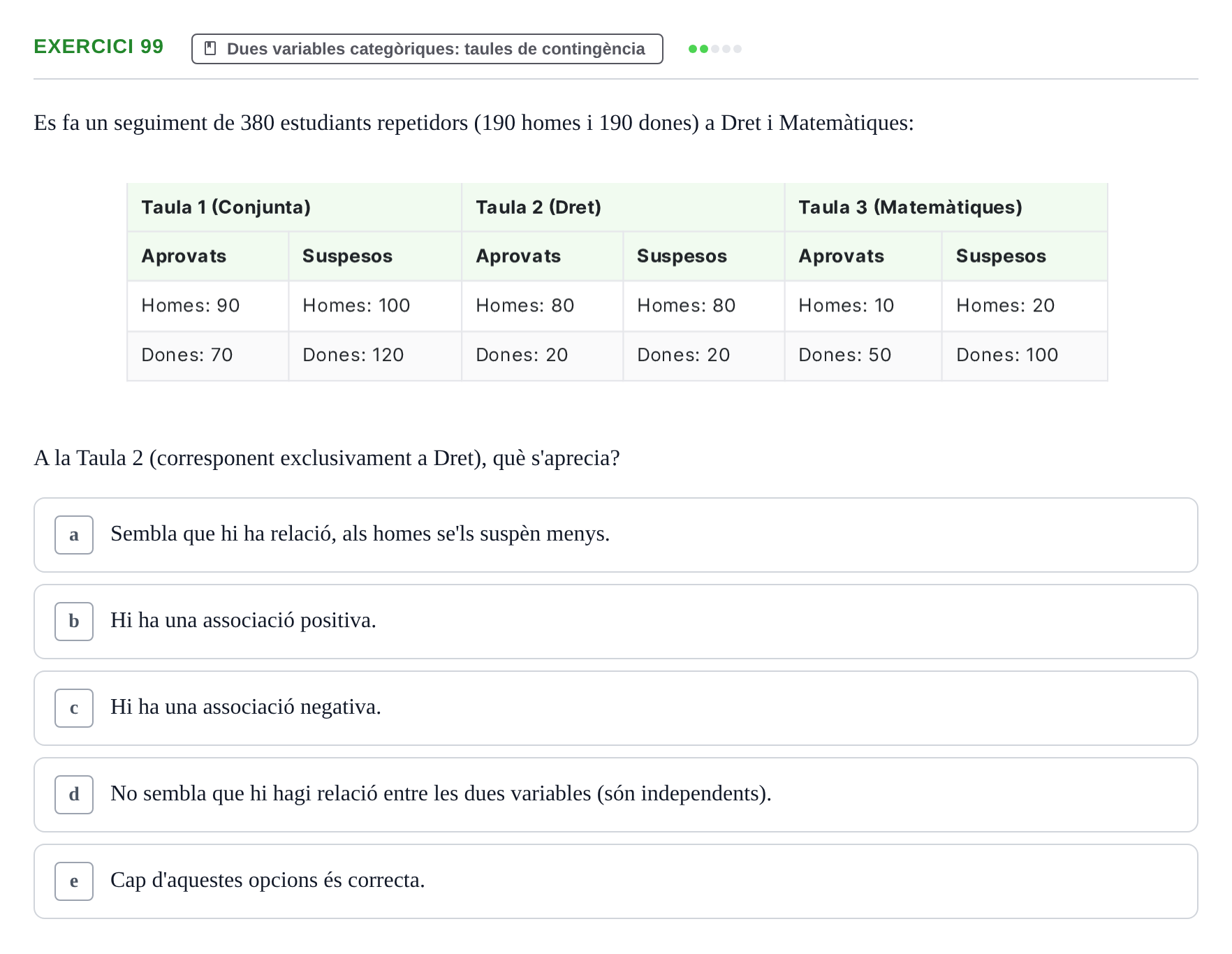The image size is (1232, 954).
Task: Click the intro sentence about 380 estudiants
Action: point(474,123)
